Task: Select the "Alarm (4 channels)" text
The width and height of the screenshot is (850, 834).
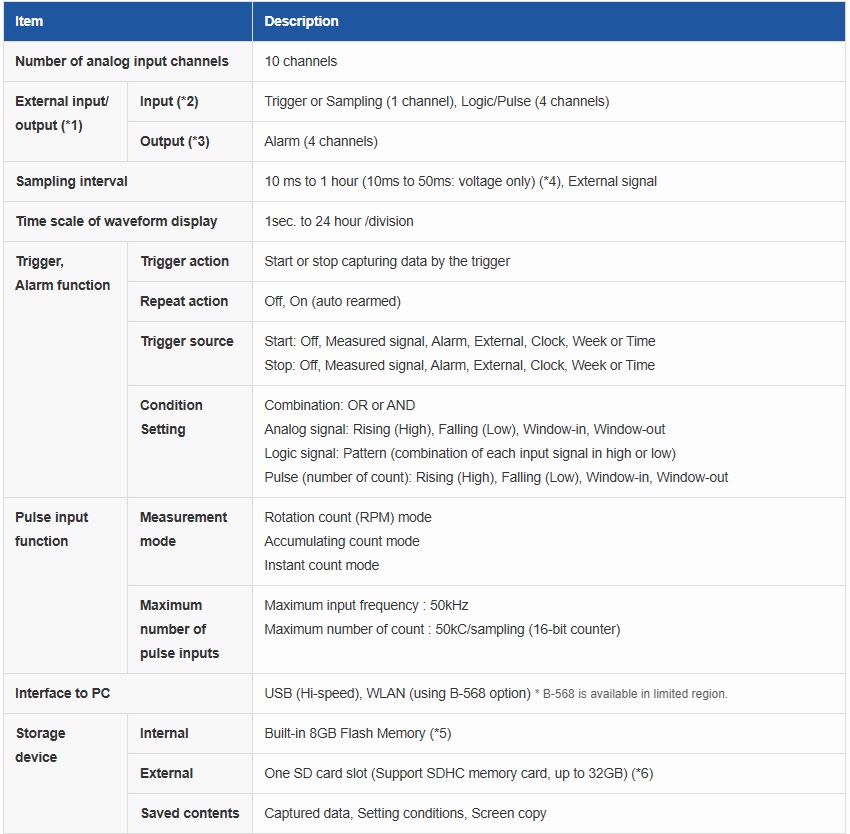Action: (x=321, y=141)
